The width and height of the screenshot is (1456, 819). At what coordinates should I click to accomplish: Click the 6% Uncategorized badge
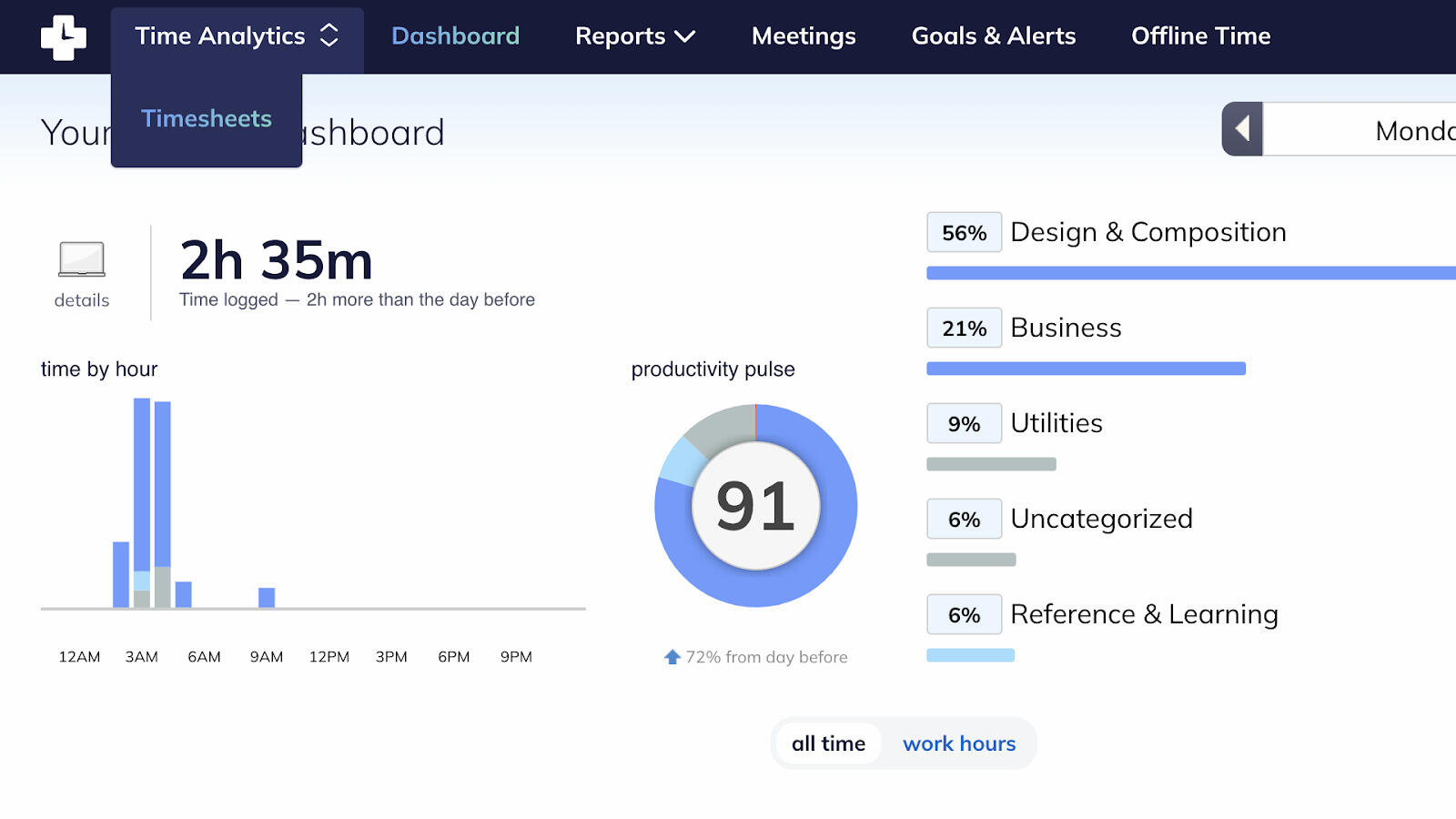[x=964, y=519]
